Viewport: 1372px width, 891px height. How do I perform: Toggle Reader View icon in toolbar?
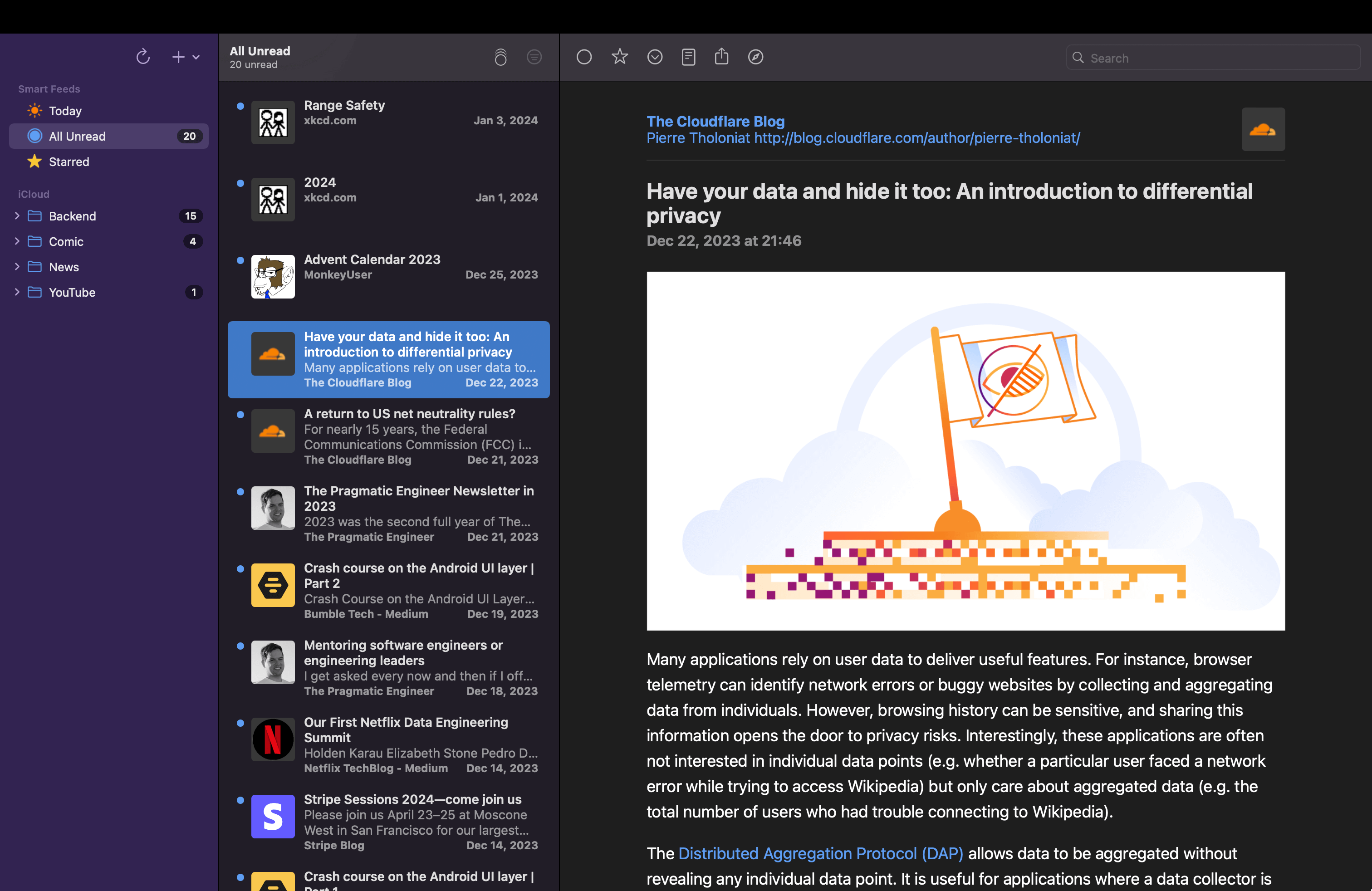688,56
